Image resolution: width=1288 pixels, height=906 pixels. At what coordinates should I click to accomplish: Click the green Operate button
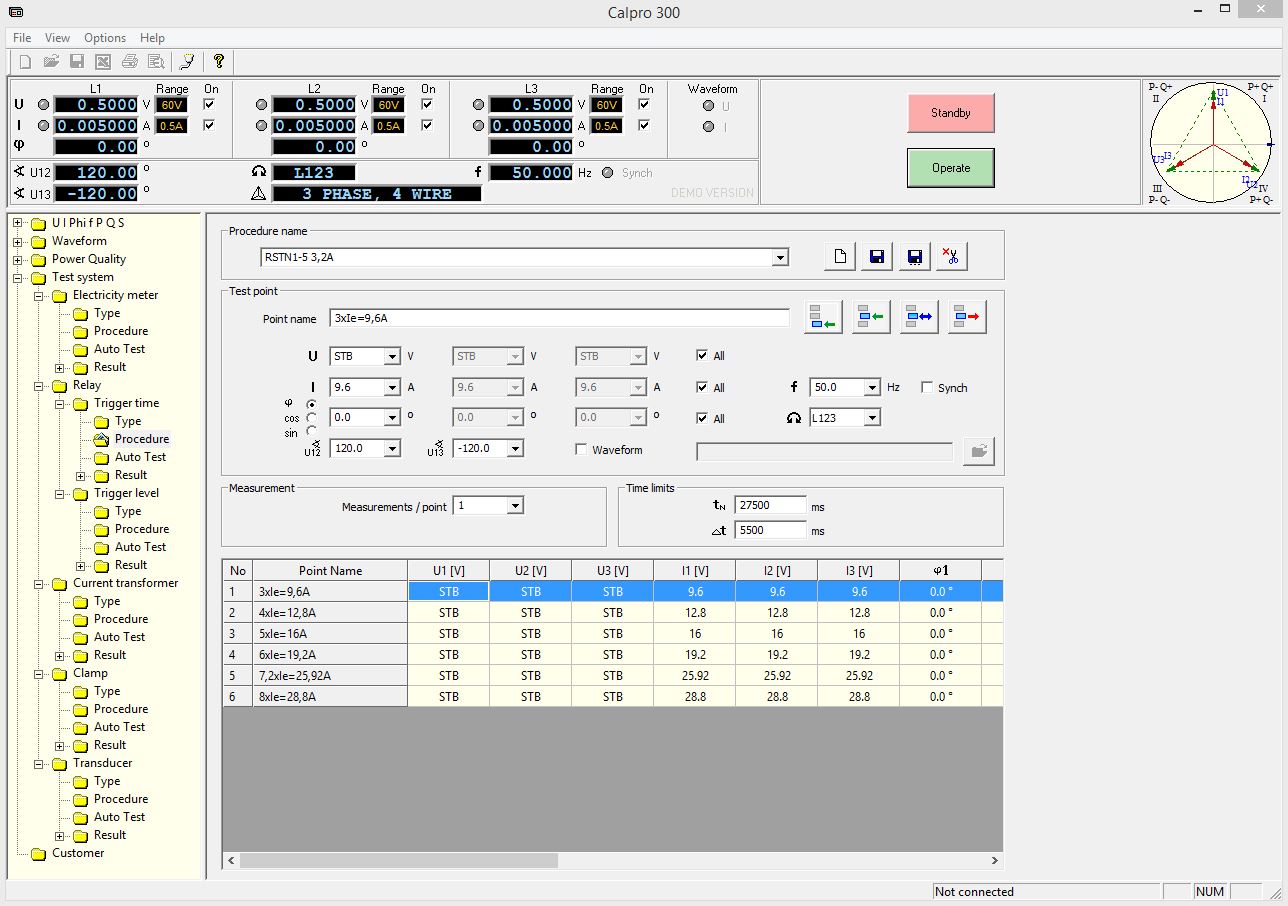point(951,168)
